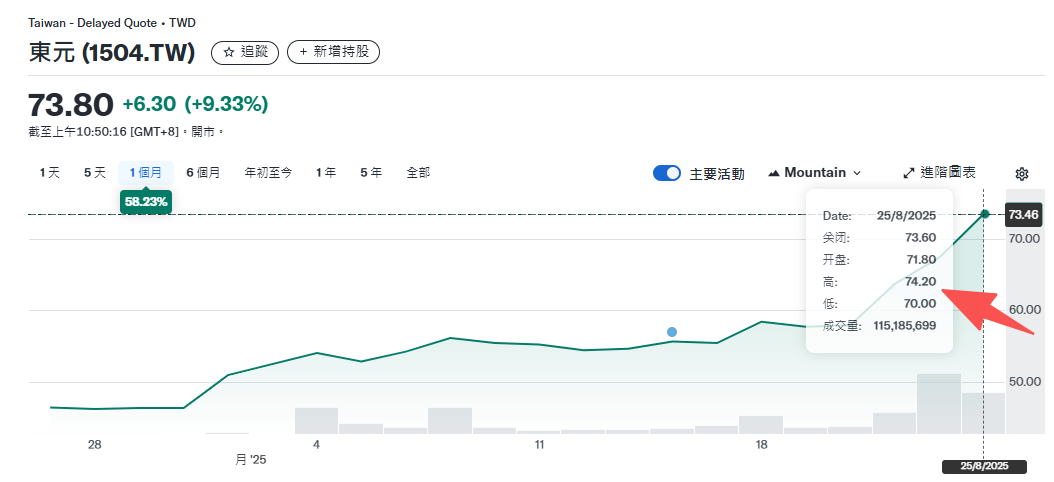
Task: Choose the 年初至今 range
Action: click(x=268, y=173)
